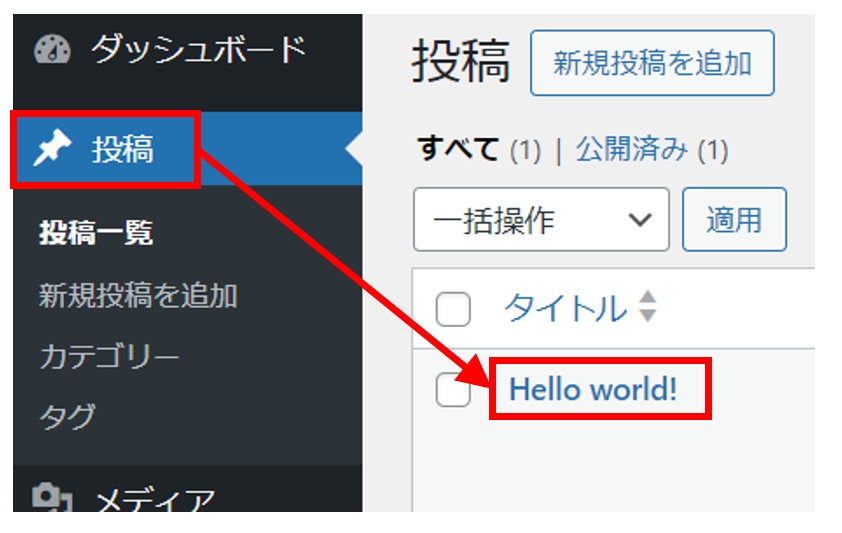The height and width of the screenshot is (533, 842).
Task: Open タグ submenu item
Action: coord(67,416)
